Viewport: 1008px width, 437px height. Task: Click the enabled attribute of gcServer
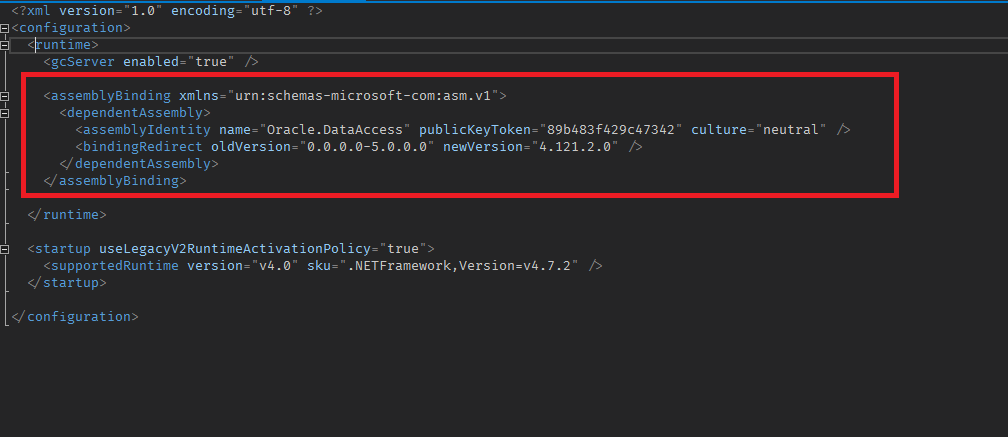pyautogui.click(x=150, y=62)
